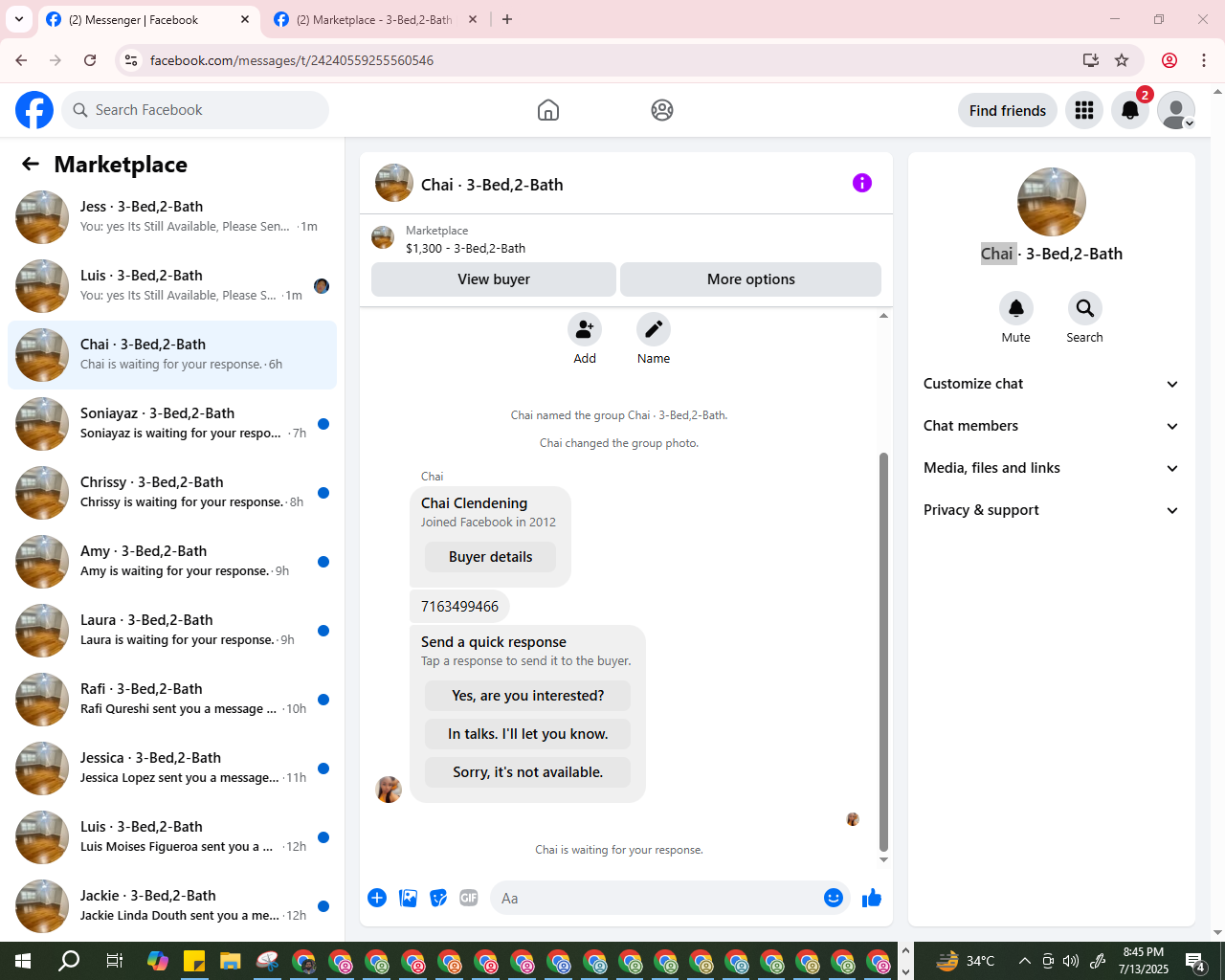Focus the Aa message input field
The image size is (1225, 980).
[657, 898]
